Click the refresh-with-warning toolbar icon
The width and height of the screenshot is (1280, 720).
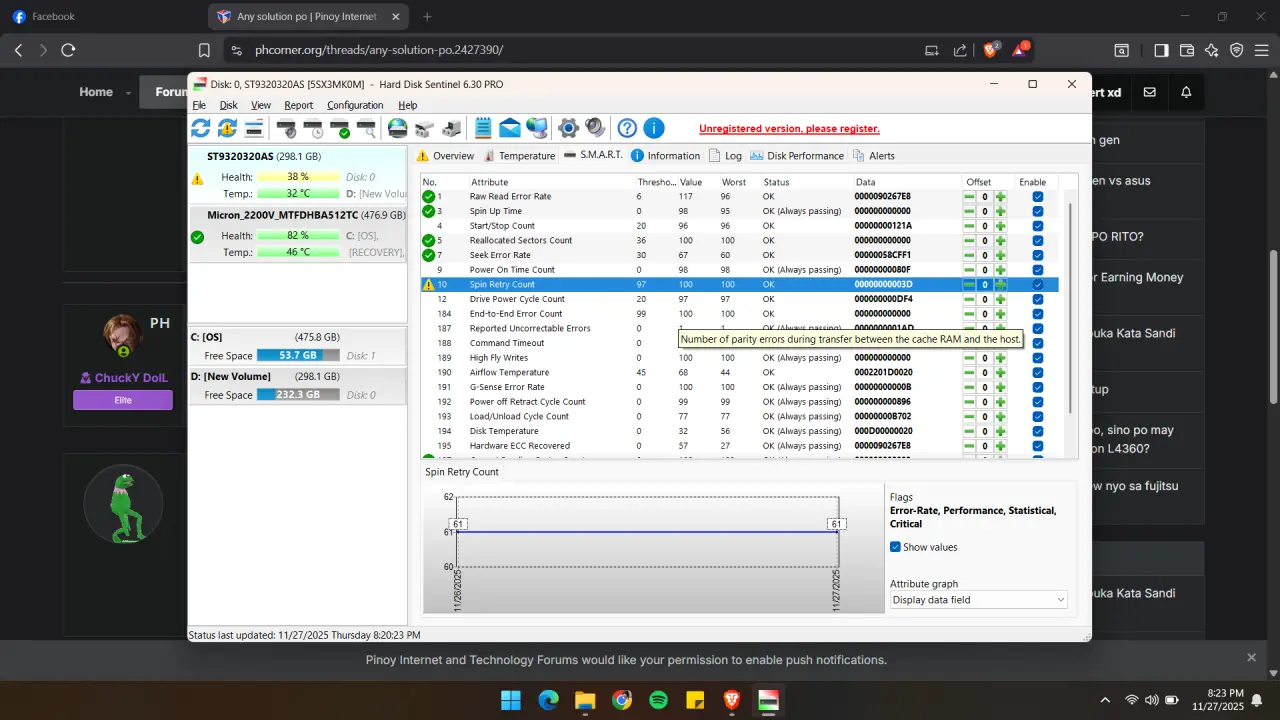[228, 128]
